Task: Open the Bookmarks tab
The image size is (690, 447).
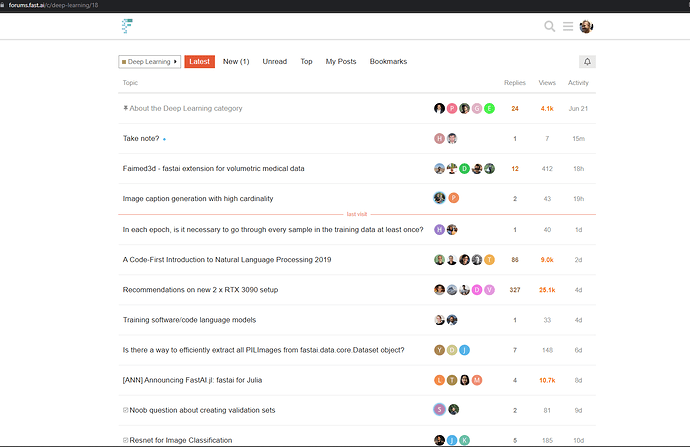Action: (x=388, y=62)
